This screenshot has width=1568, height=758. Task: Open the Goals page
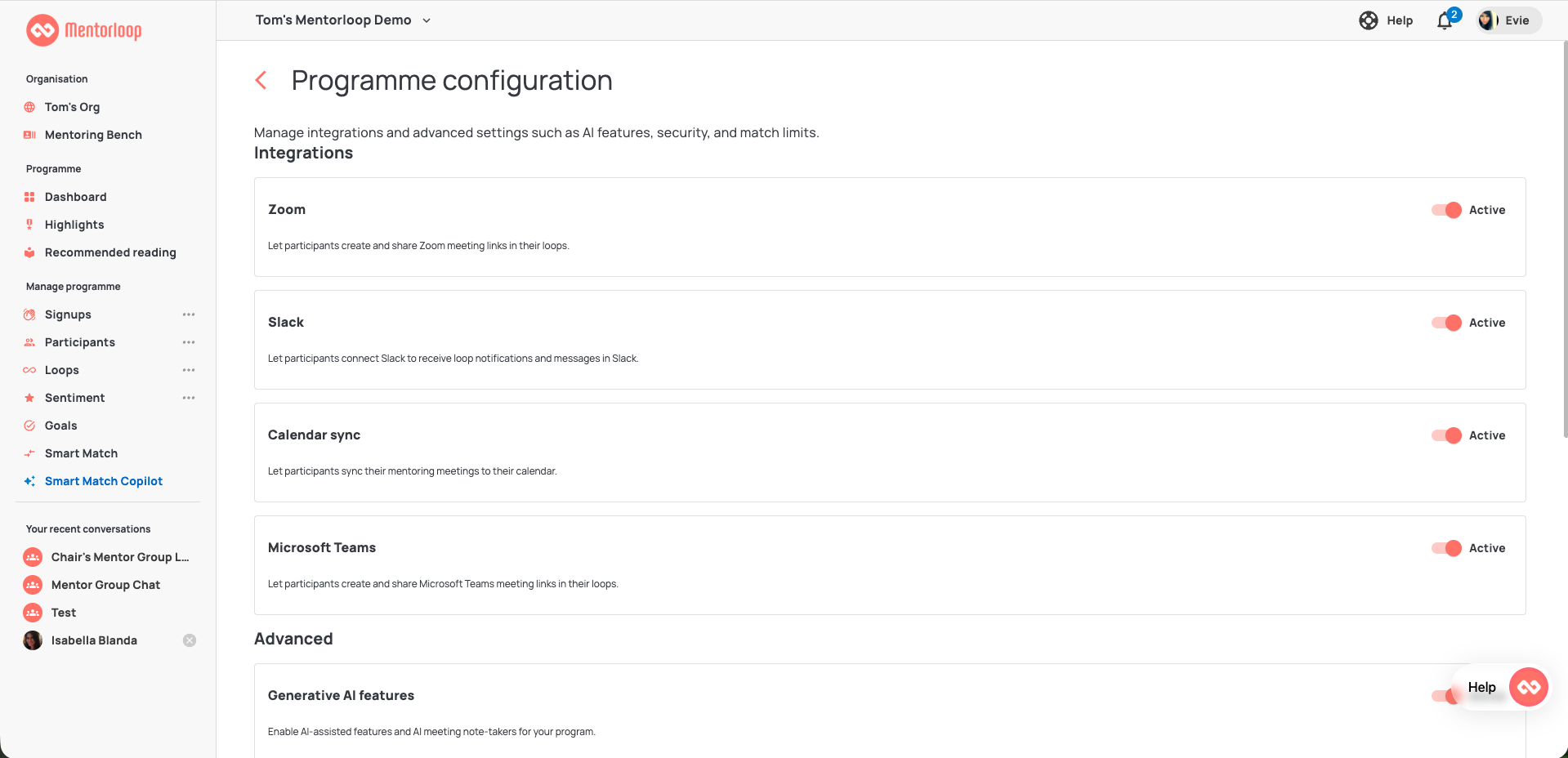coord(60,426)
